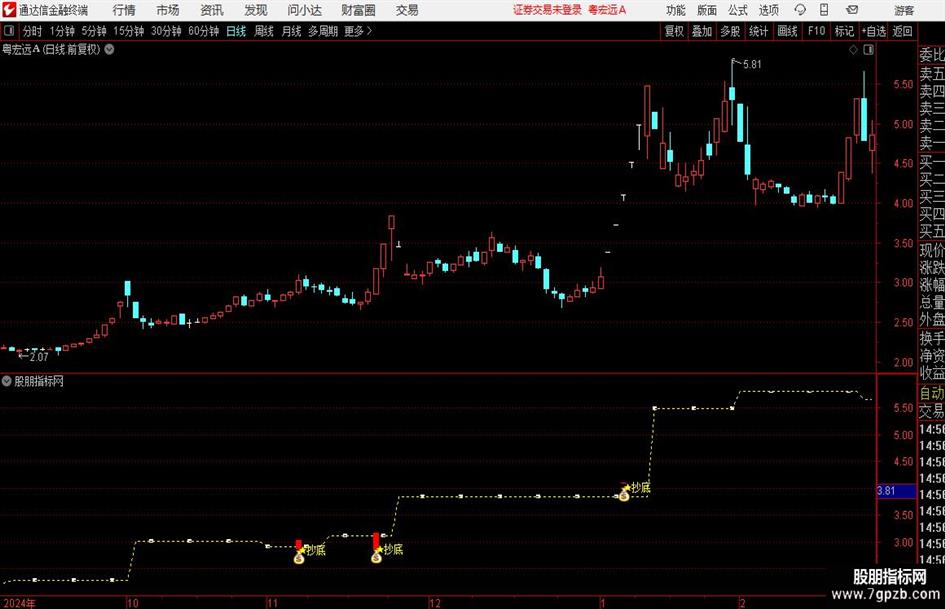The width and height of the screenshot is (945, 609).
Task: Click the 标记 mark button
Action: (844, 31)
